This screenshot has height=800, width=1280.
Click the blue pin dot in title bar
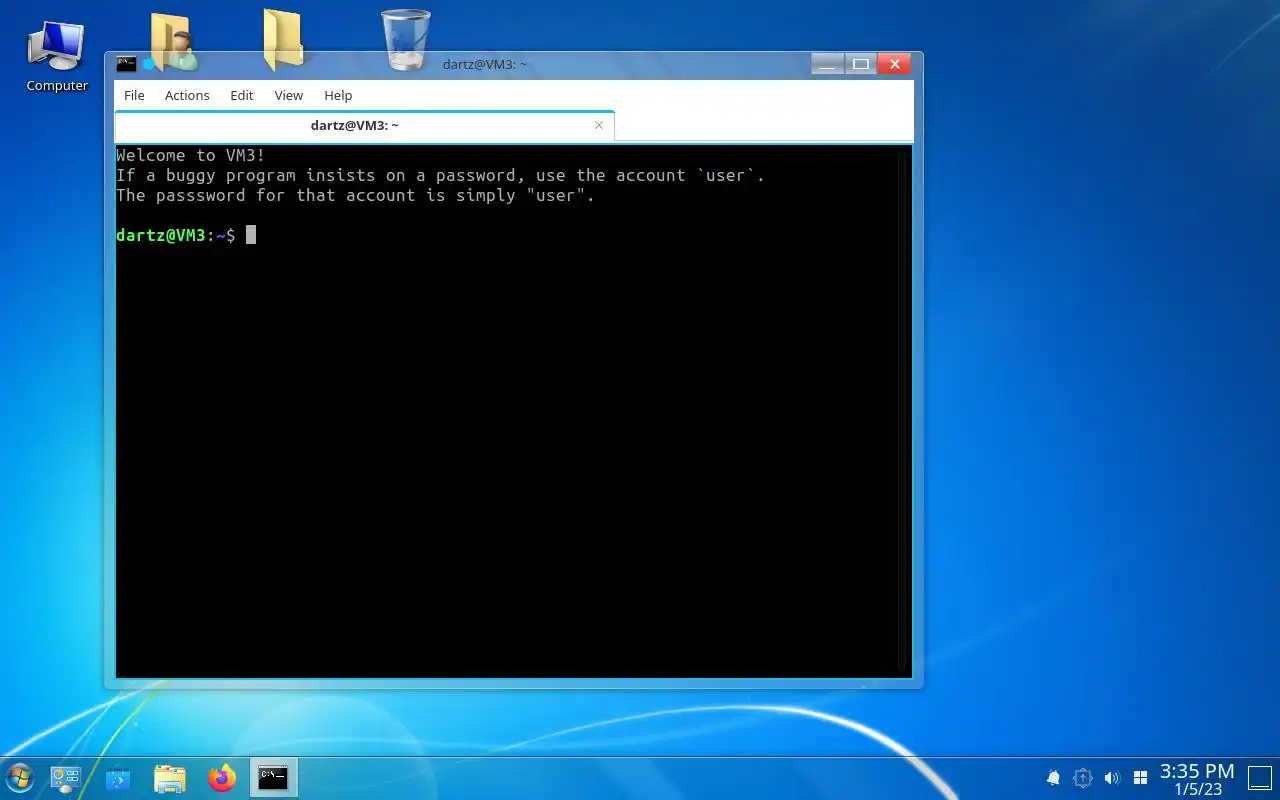[x=149, y=64]
